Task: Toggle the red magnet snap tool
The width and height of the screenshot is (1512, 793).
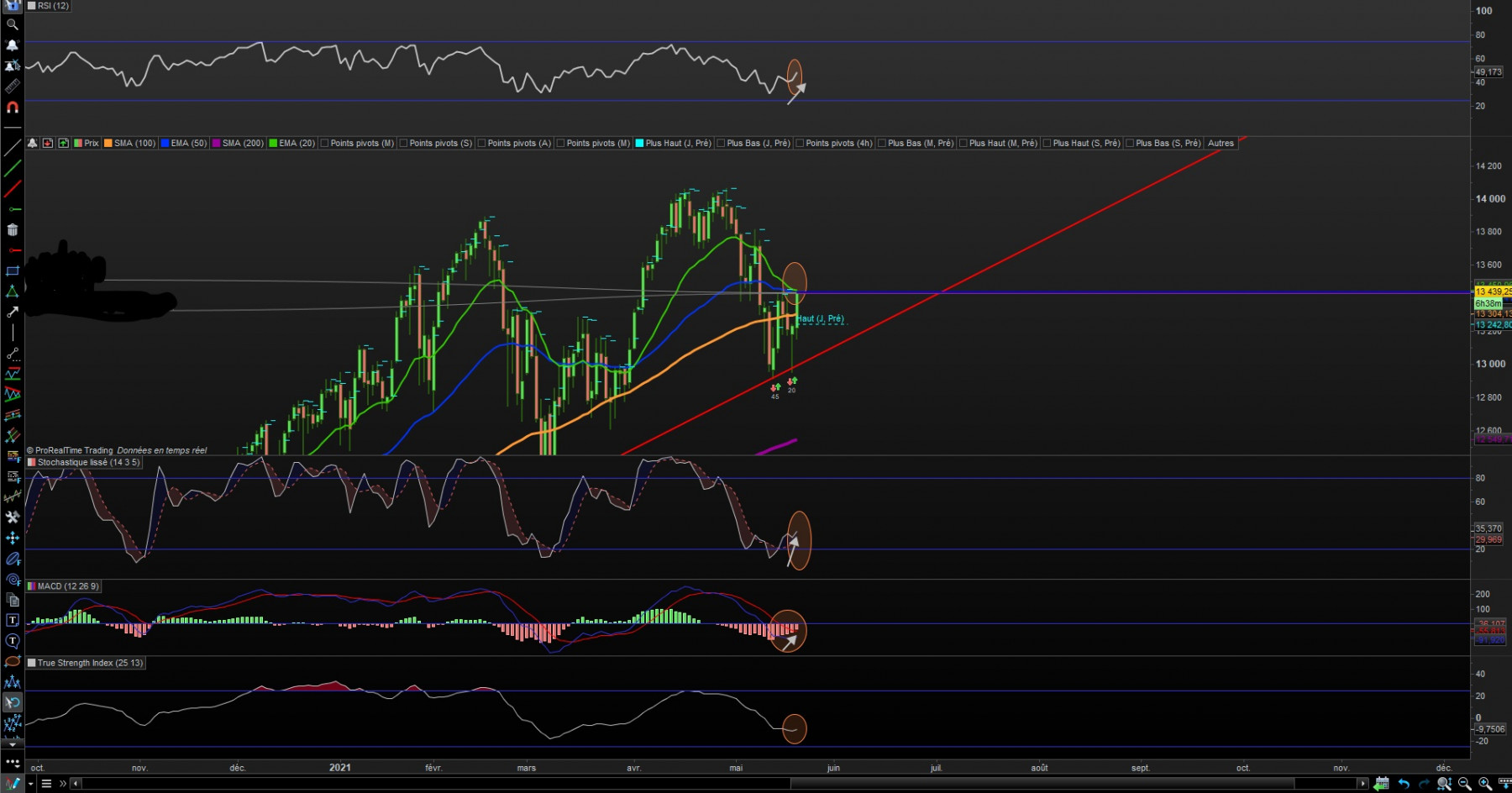Action: [x=12, y=108]
